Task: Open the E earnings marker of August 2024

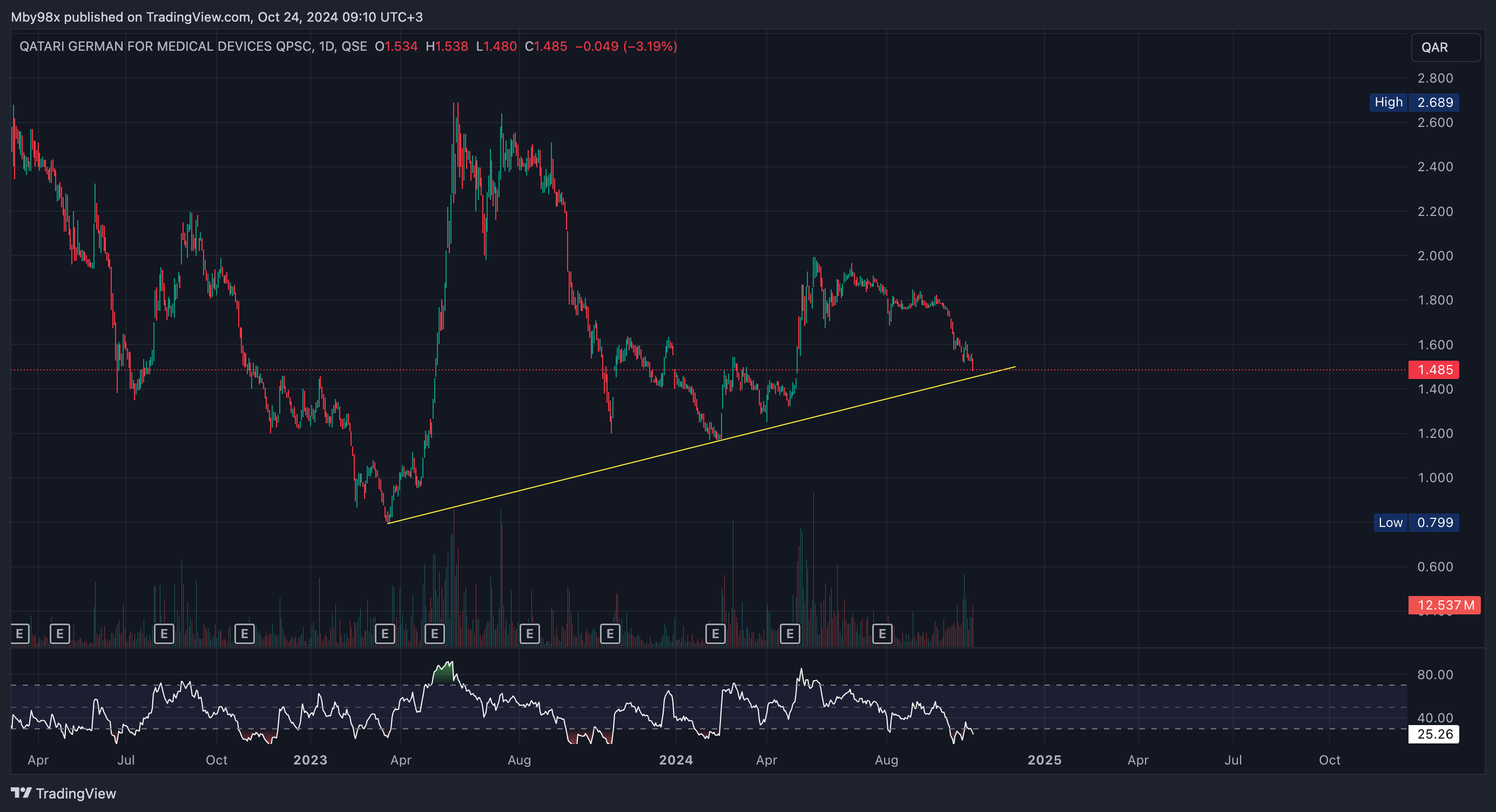Action: [x=882, y=634]
